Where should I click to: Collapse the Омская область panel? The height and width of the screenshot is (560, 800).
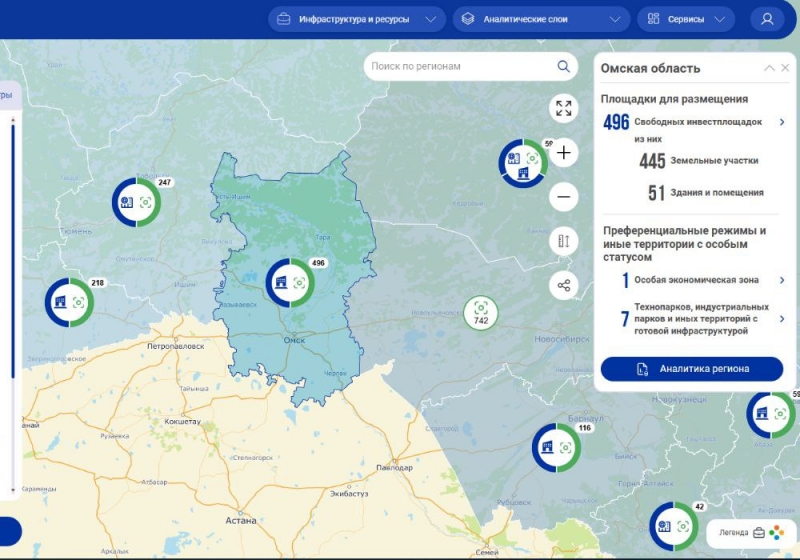769,68
